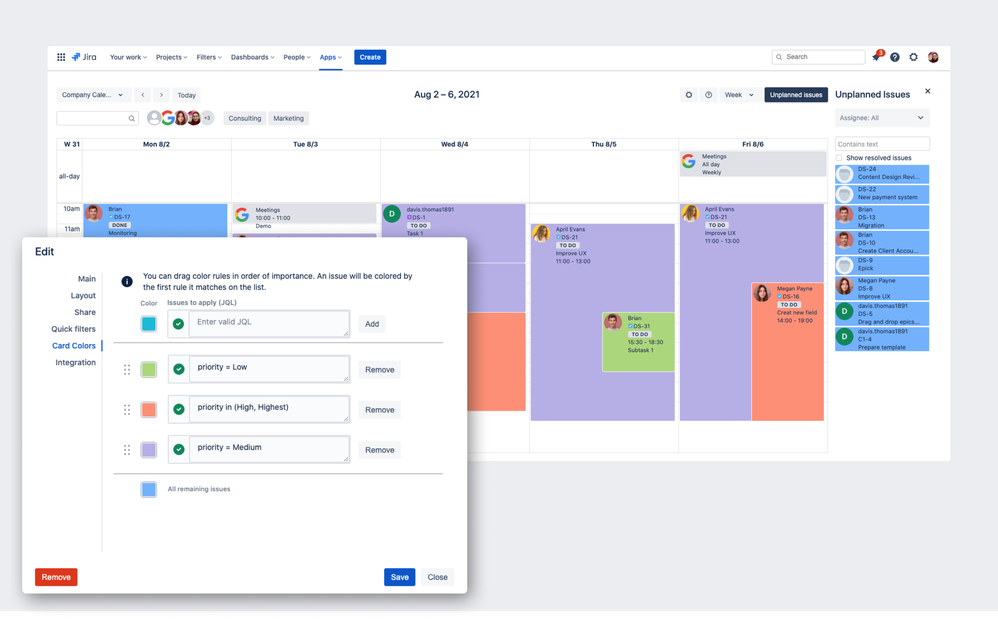Click the magnifier icon in the calendar search field
The image size is (998, 619).
131,117
